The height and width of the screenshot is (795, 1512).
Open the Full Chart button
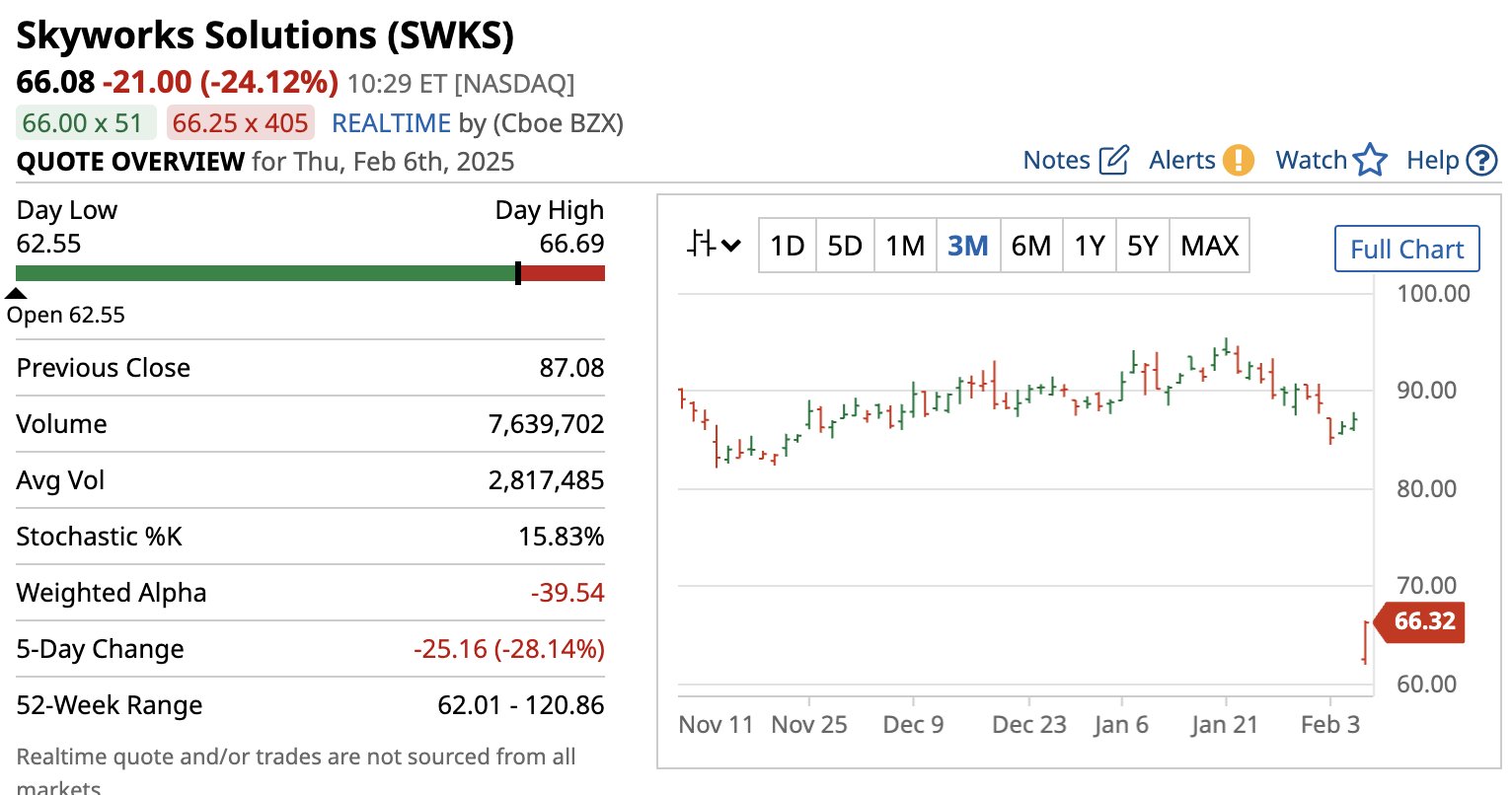pos(1407,249)
